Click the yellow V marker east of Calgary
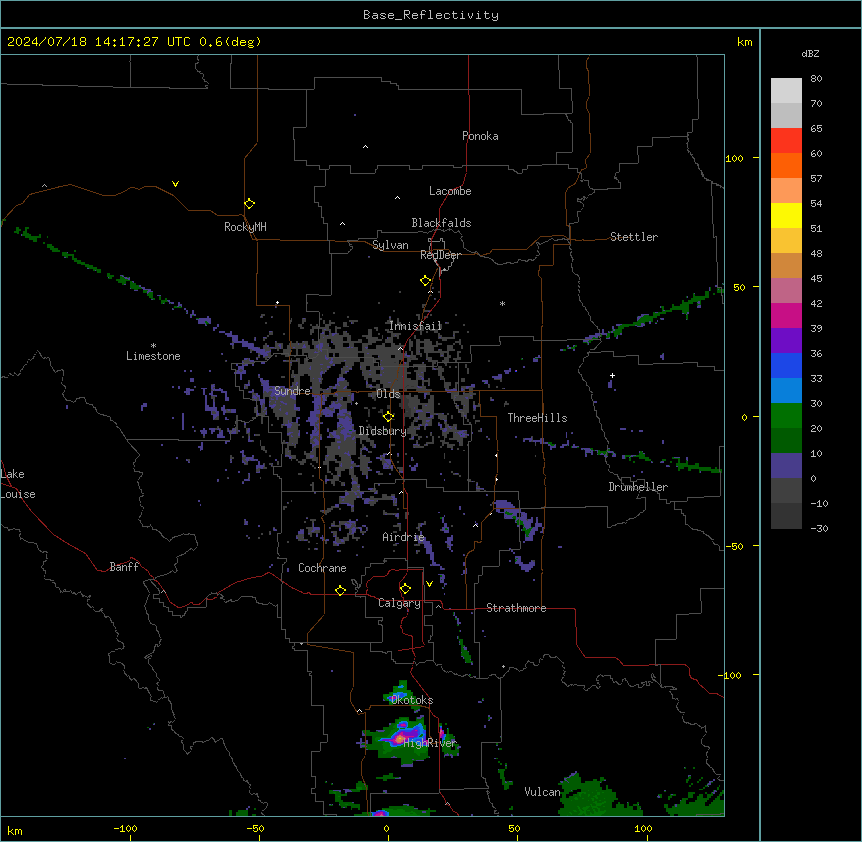This screenshot has width=862, height=842. pos(429,584)
